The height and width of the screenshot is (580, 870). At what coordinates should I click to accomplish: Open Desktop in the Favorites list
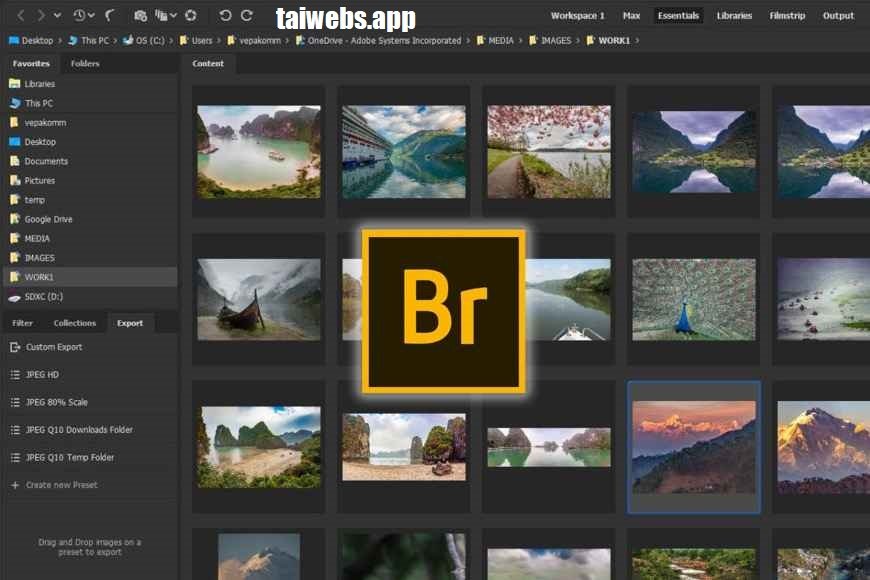click(90, 142)
